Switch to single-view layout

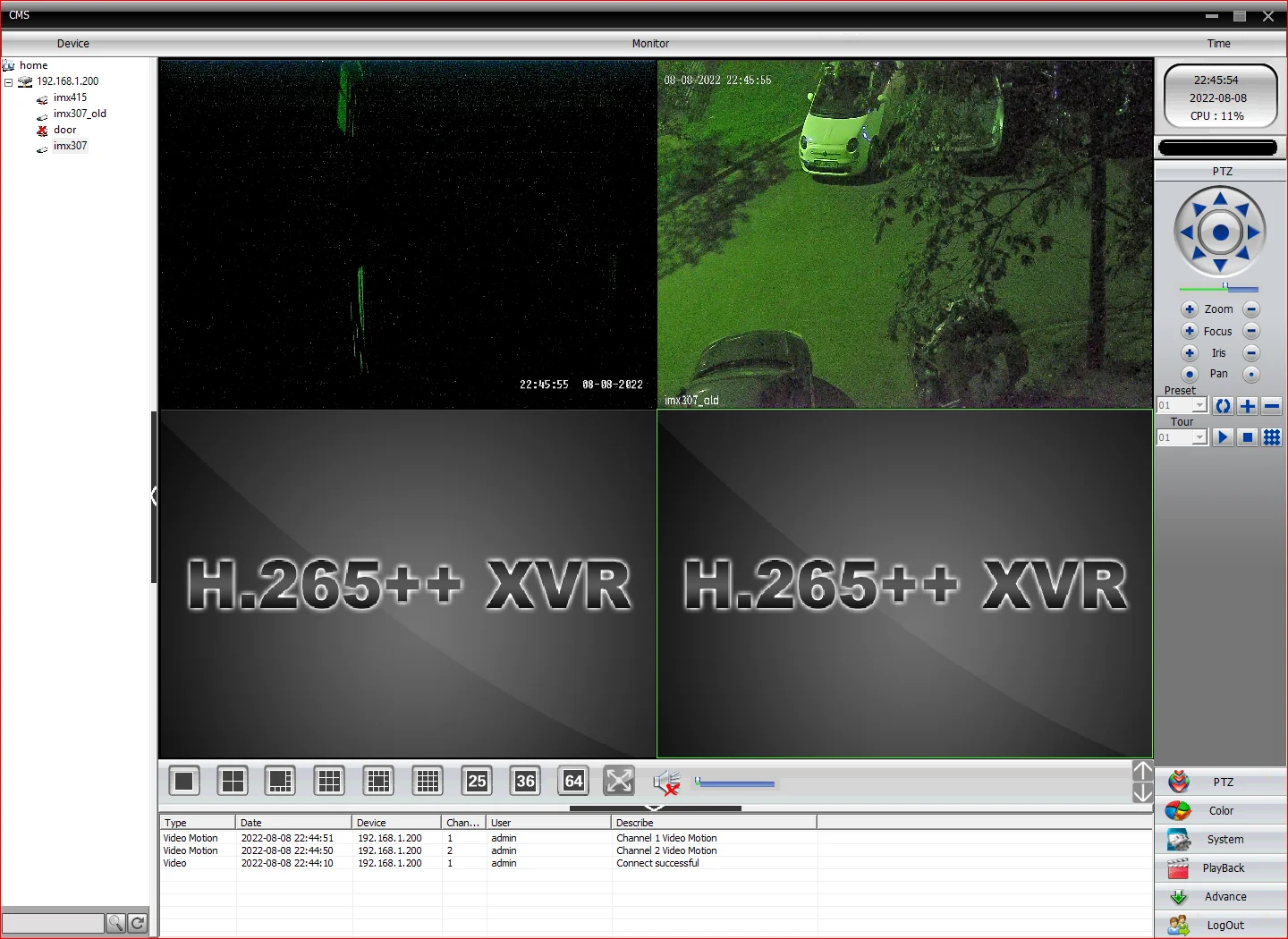tap(184, 782)
